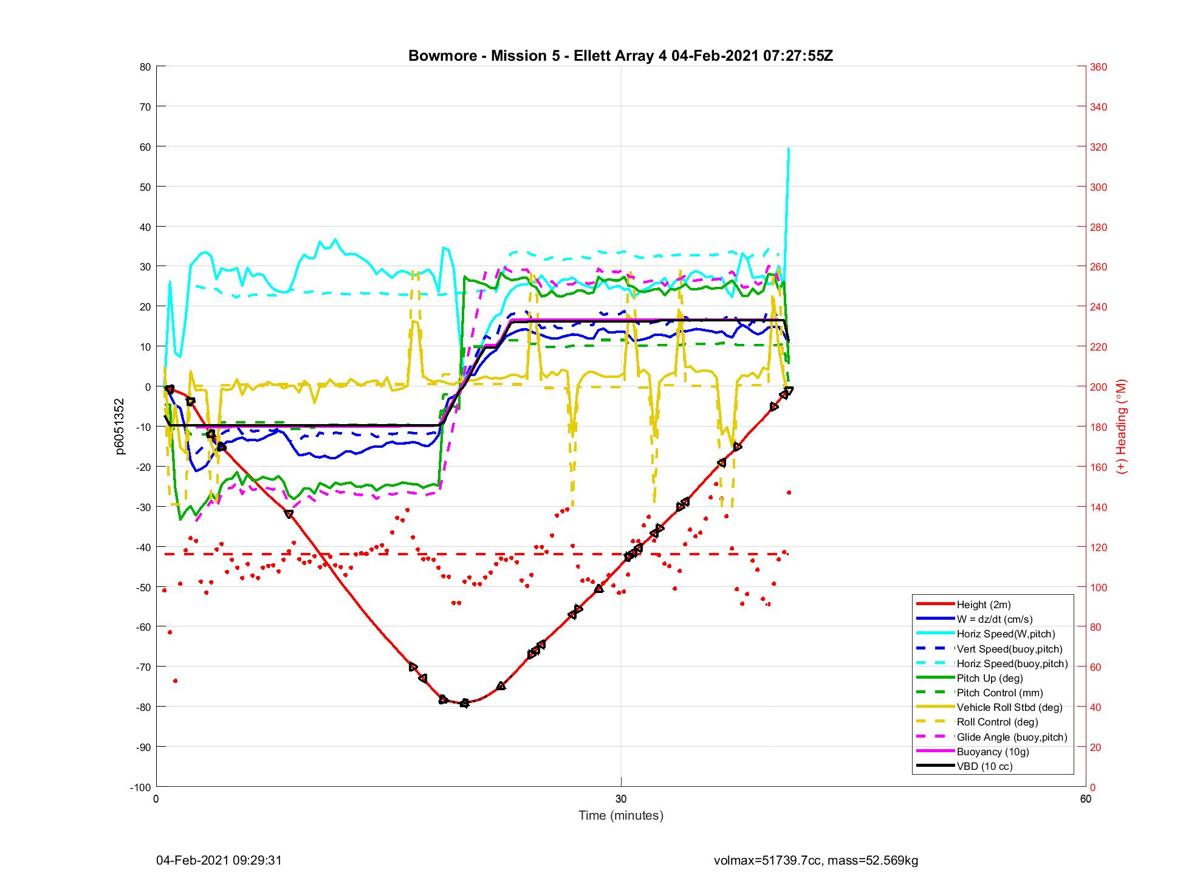Select the right axis tick label "340"

point(1098,107)
